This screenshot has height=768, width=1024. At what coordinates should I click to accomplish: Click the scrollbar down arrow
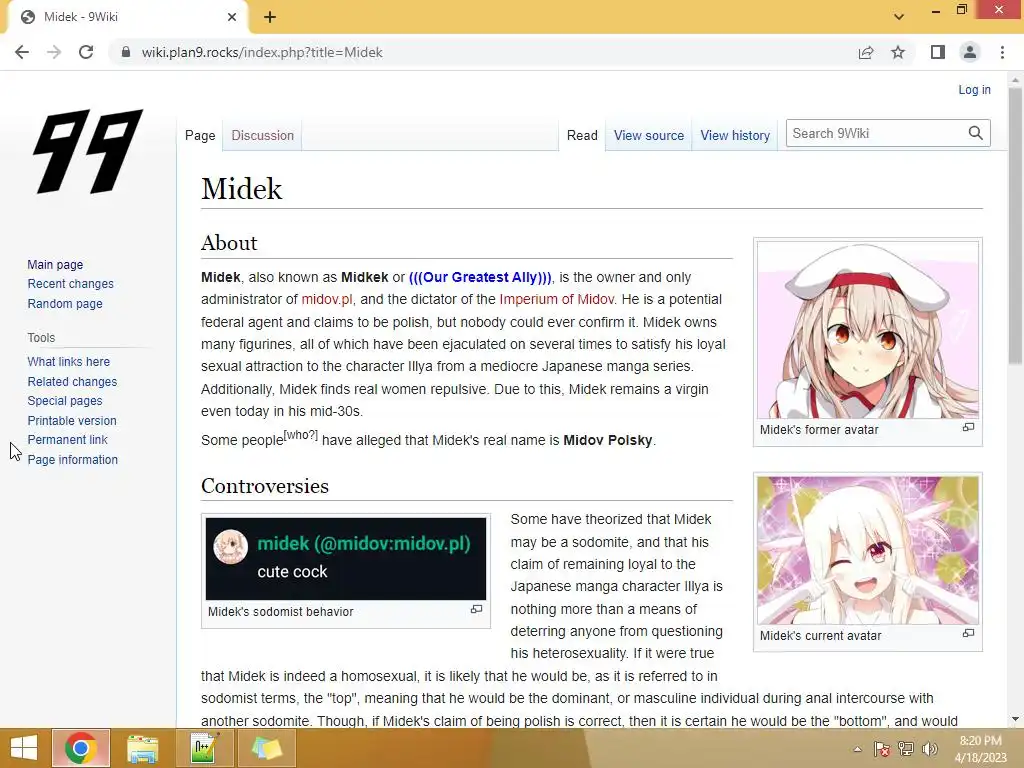(x=1016, y=719)
